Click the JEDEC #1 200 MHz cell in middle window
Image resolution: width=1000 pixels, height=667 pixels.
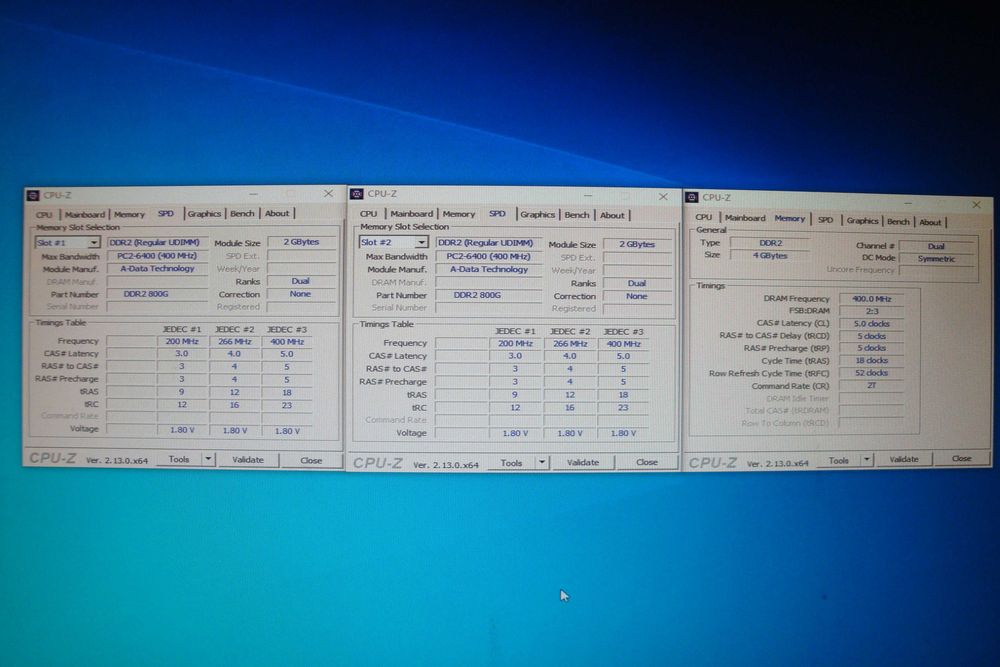pos(515,344)
